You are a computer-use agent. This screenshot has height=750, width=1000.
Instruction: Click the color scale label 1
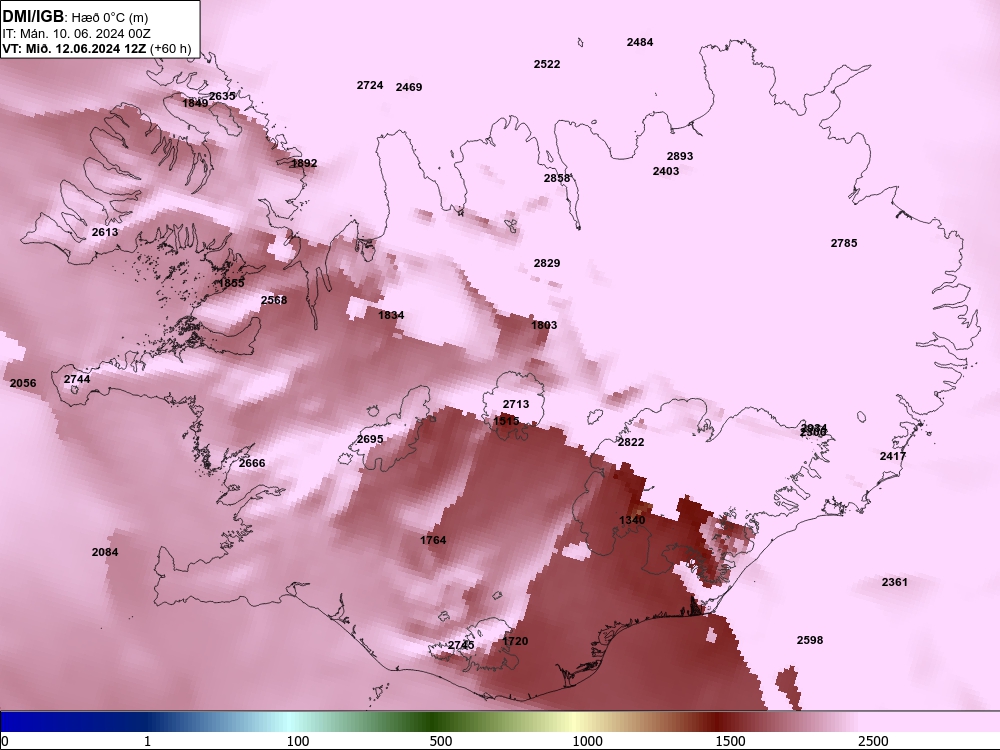point(147,742)
